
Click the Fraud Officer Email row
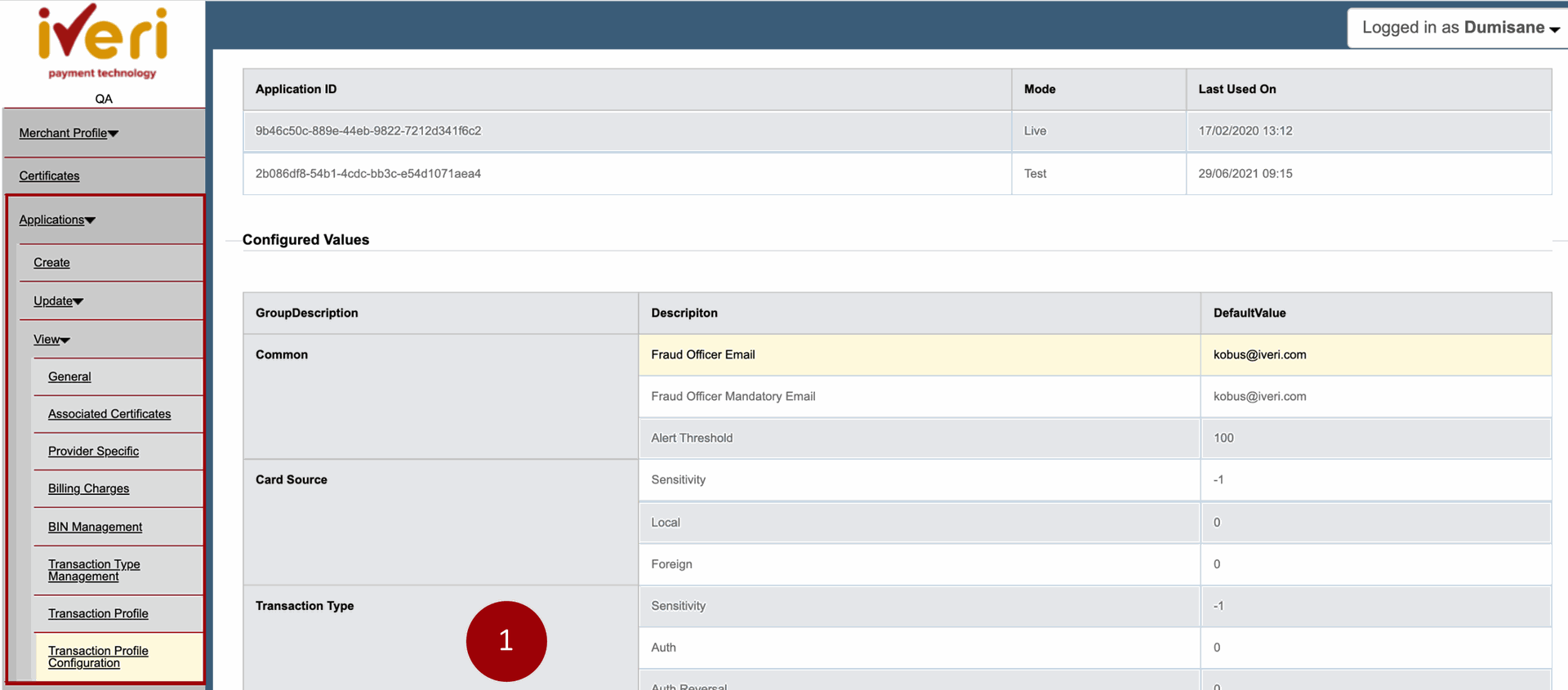point(703,354)
